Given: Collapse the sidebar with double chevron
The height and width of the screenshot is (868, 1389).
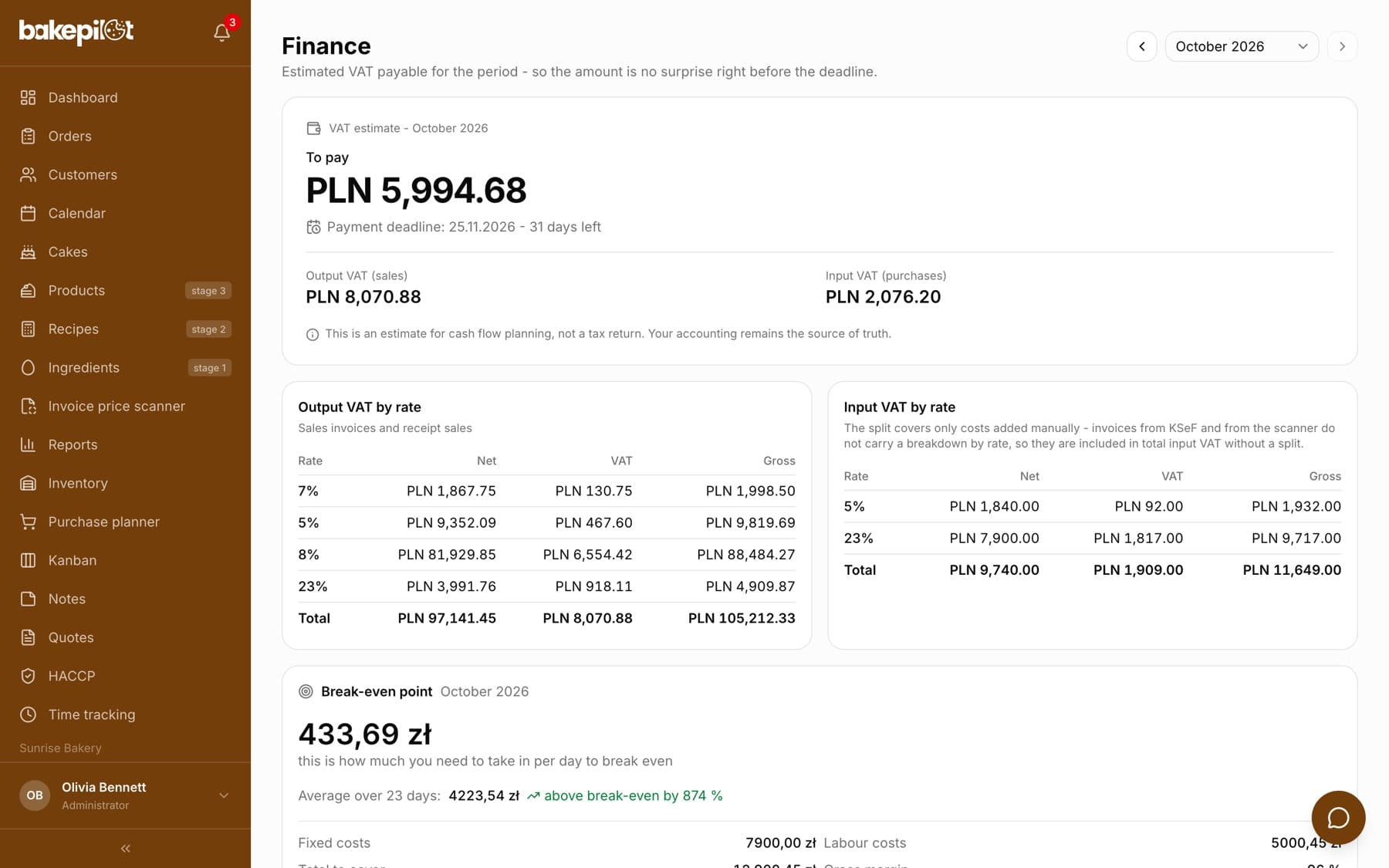Looking at the screenshot, I should point(126,849).
